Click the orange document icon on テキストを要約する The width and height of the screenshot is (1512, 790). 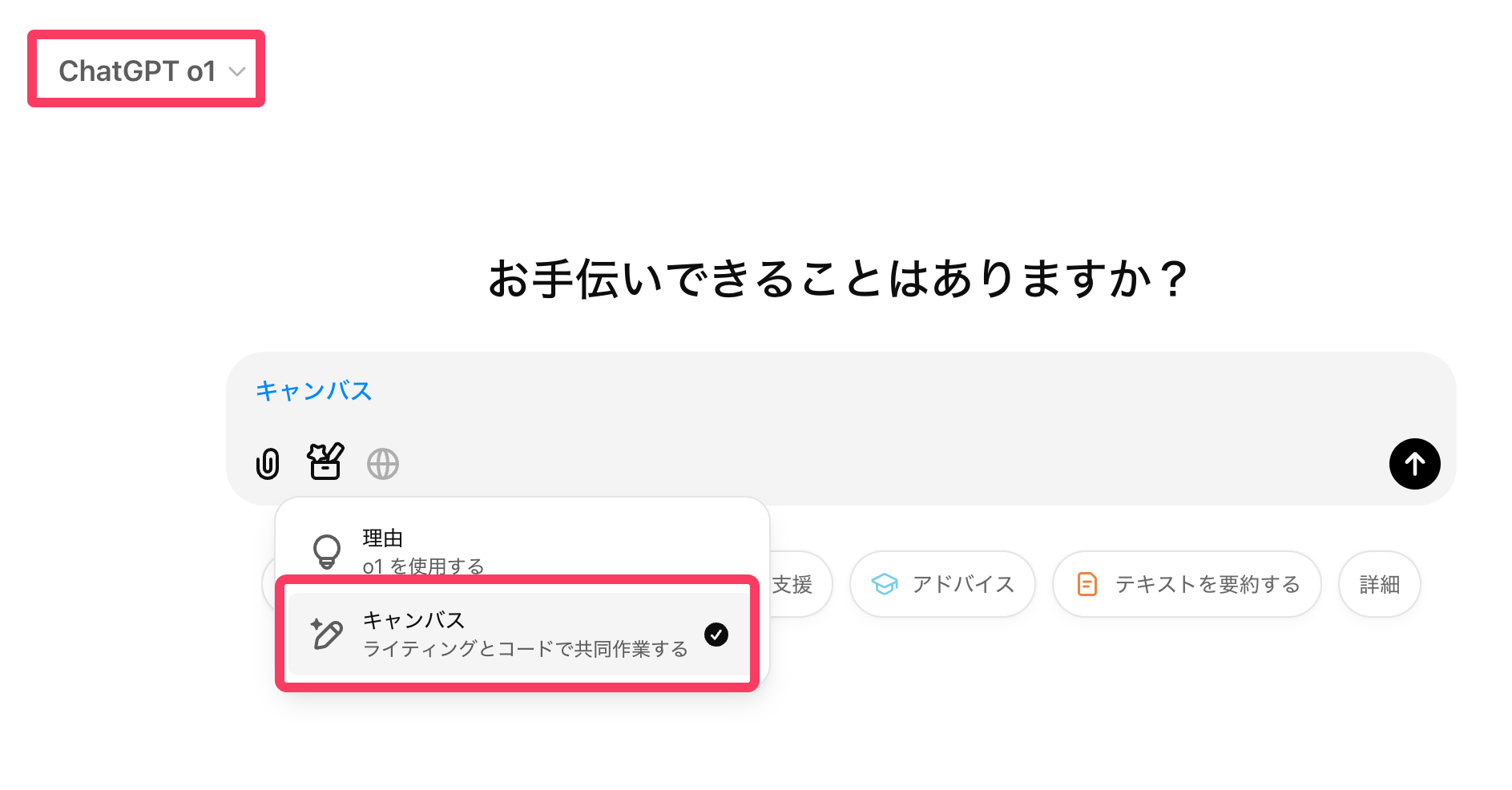coord(1087,584)
